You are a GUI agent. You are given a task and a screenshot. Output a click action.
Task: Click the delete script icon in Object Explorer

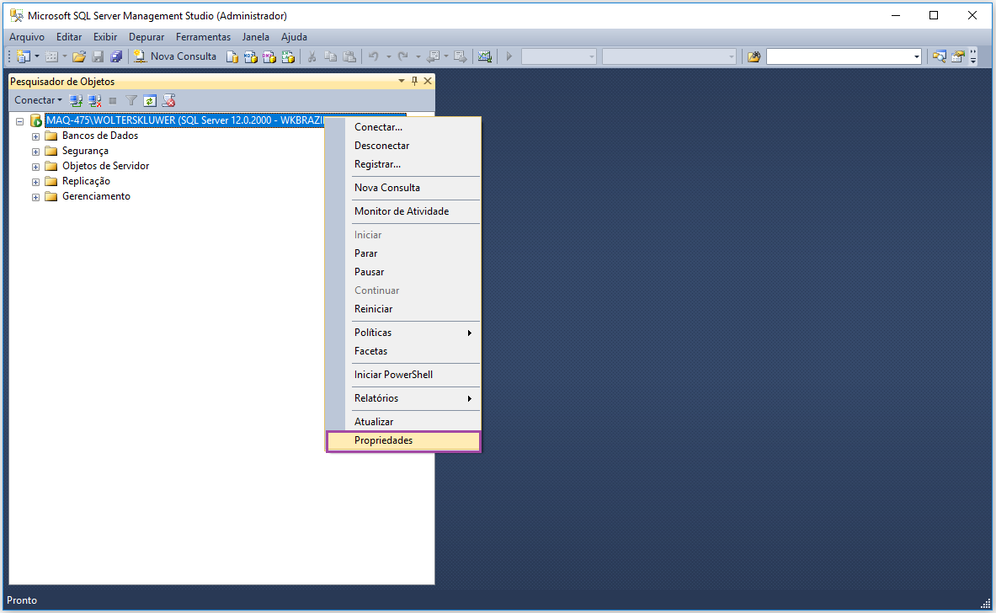[x=168, y=100]
